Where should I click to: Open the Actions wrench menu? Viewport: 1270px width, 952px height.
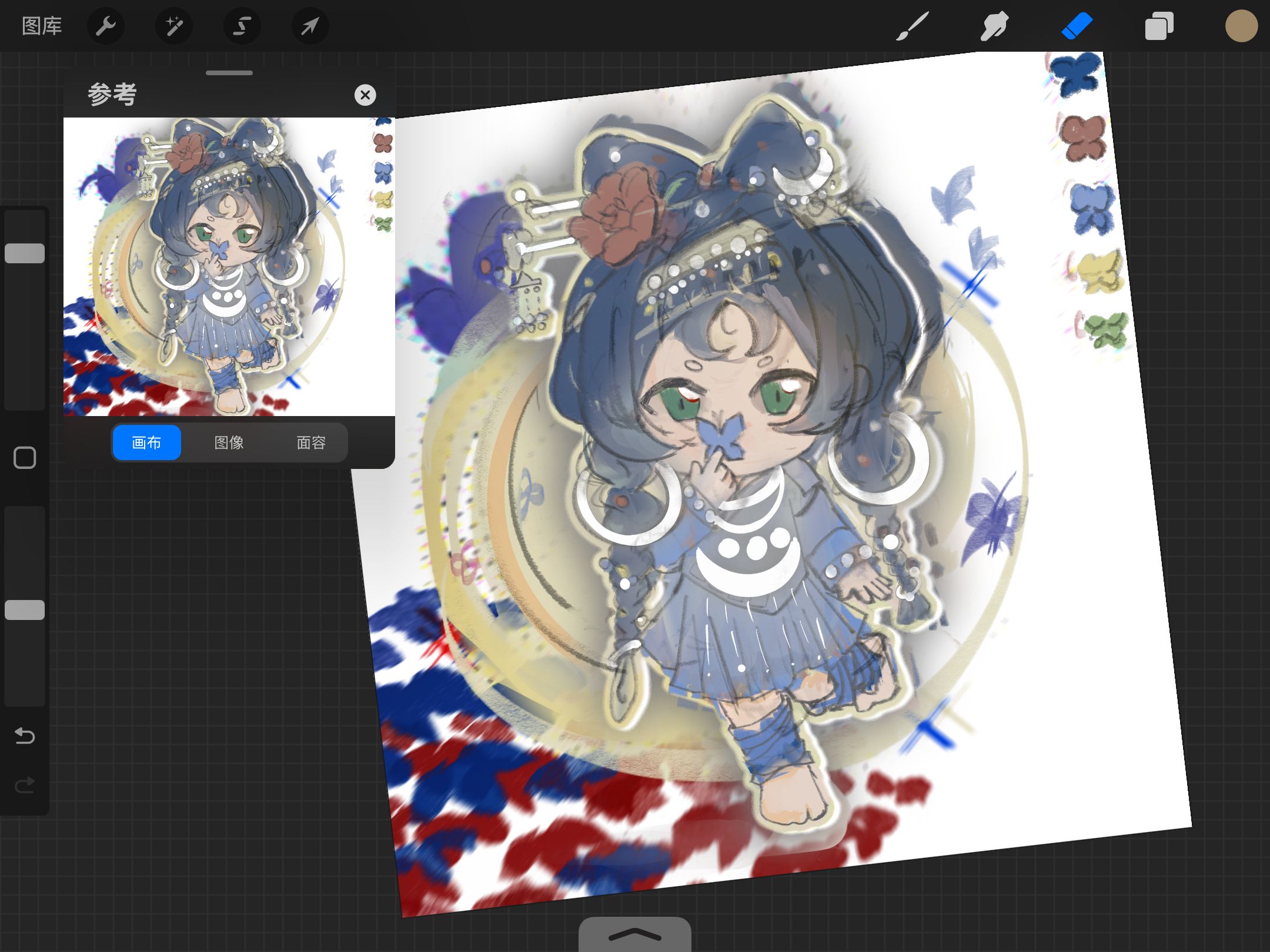pyautogui.click(x=106, y=26)
